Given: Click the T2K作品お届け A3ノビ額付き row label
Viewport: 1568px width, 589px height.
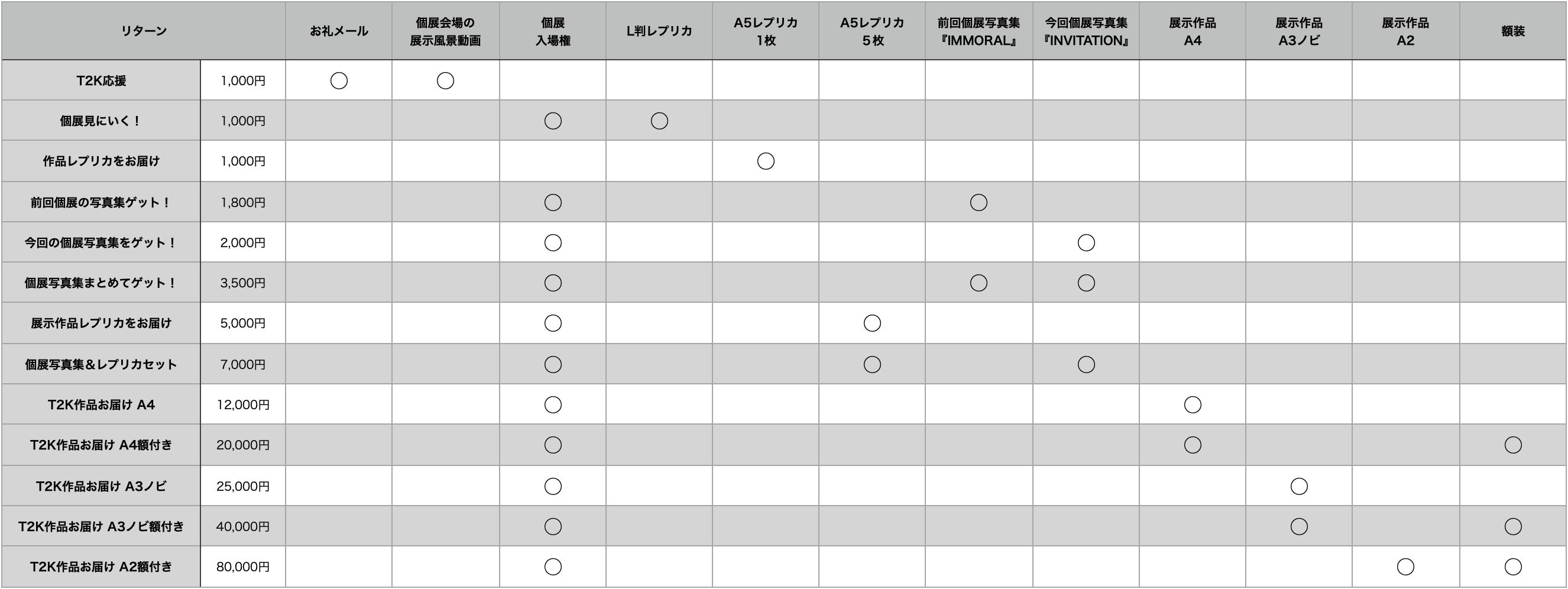Looking at the screenshot, I should pos(101,526).
